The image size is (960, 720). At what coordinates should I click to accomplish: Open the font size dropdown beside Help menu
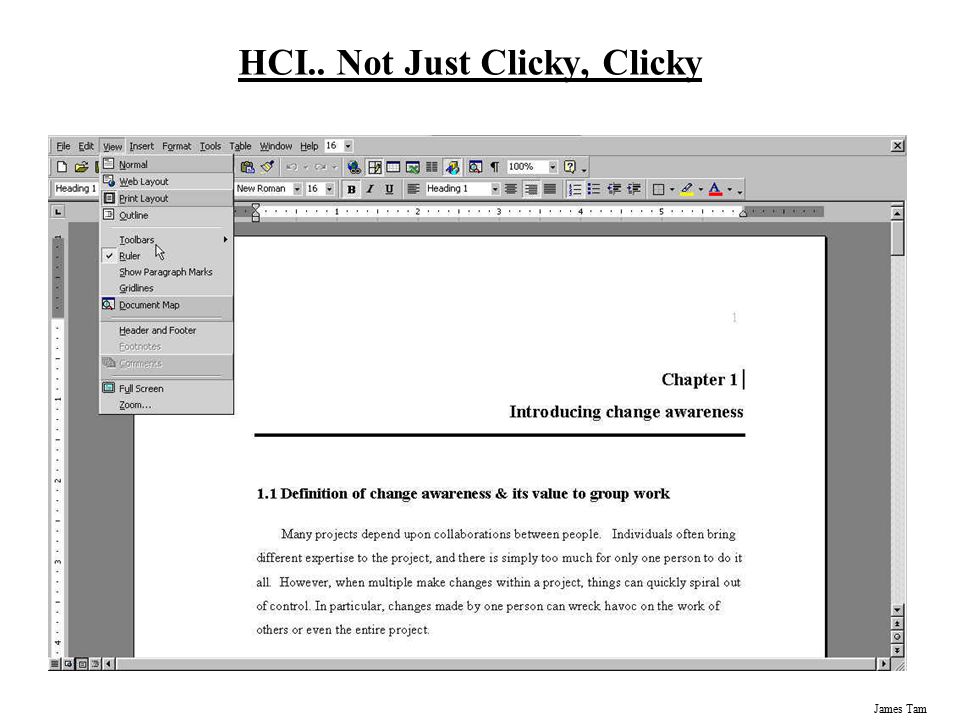[x=348, y=146]
